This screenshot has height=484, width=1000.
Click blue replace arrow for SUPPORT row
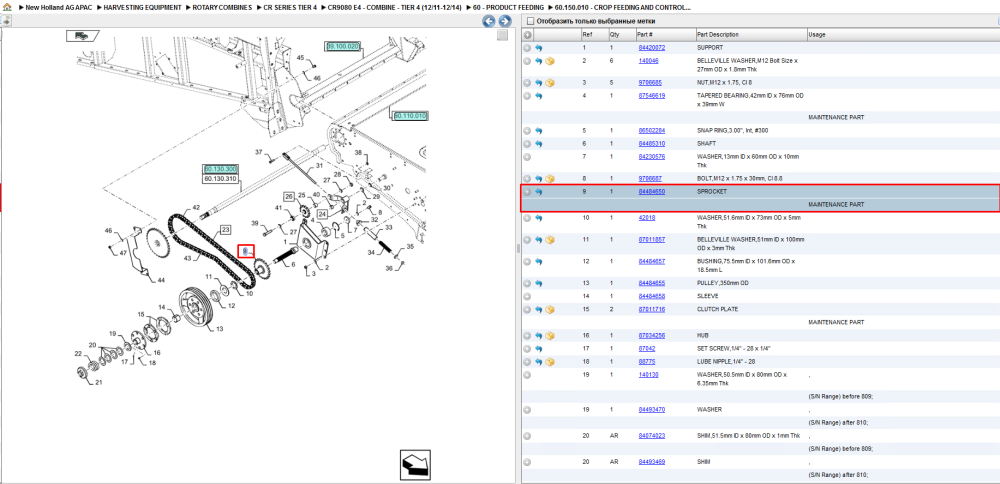pos(538,48)
